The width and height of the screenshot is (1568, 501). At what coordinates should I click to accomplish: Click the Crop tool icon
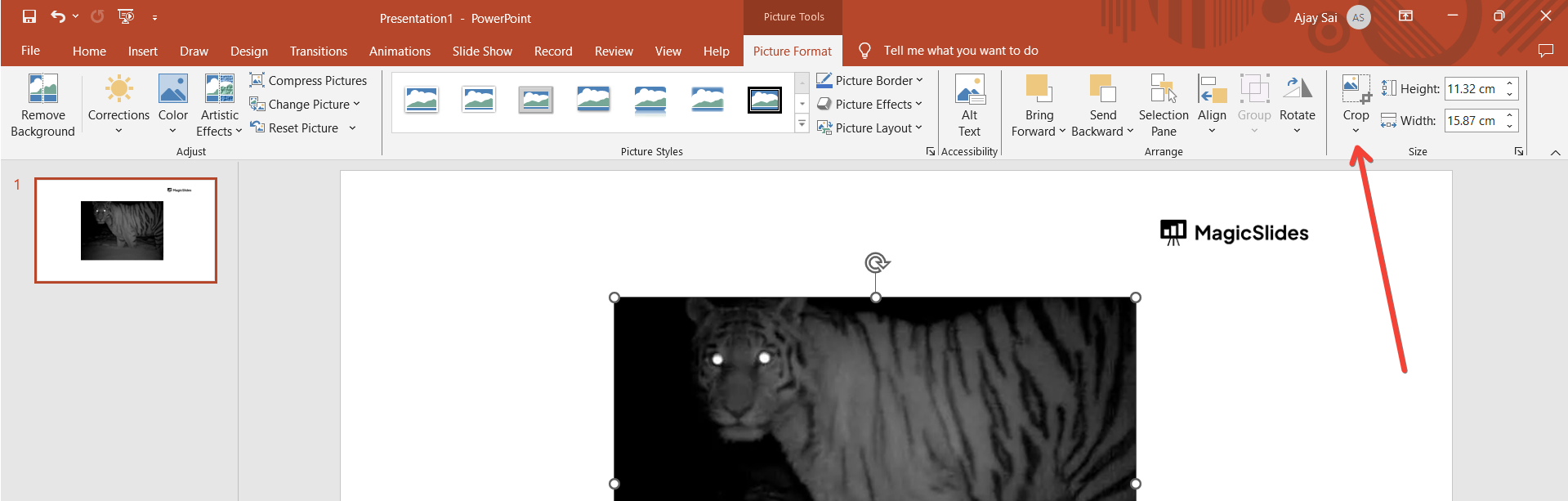pyautogui.click(x=1356, y=88)
